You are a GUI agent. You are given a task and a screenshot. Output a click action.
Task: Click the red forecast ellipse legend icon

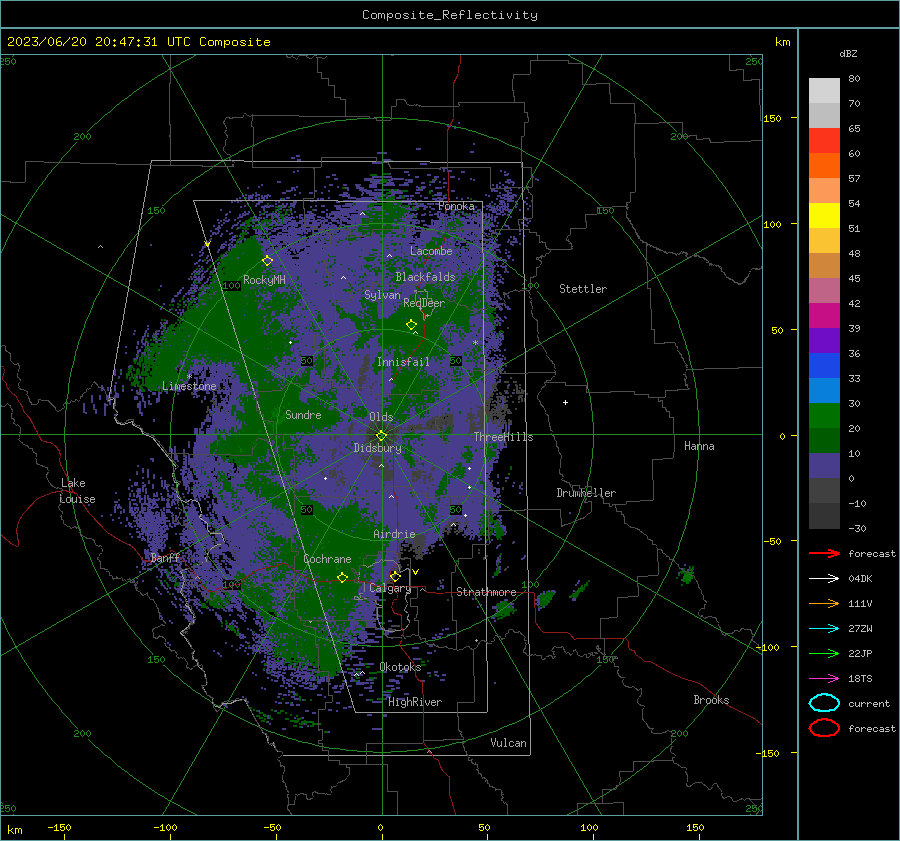tap(824, 728)
